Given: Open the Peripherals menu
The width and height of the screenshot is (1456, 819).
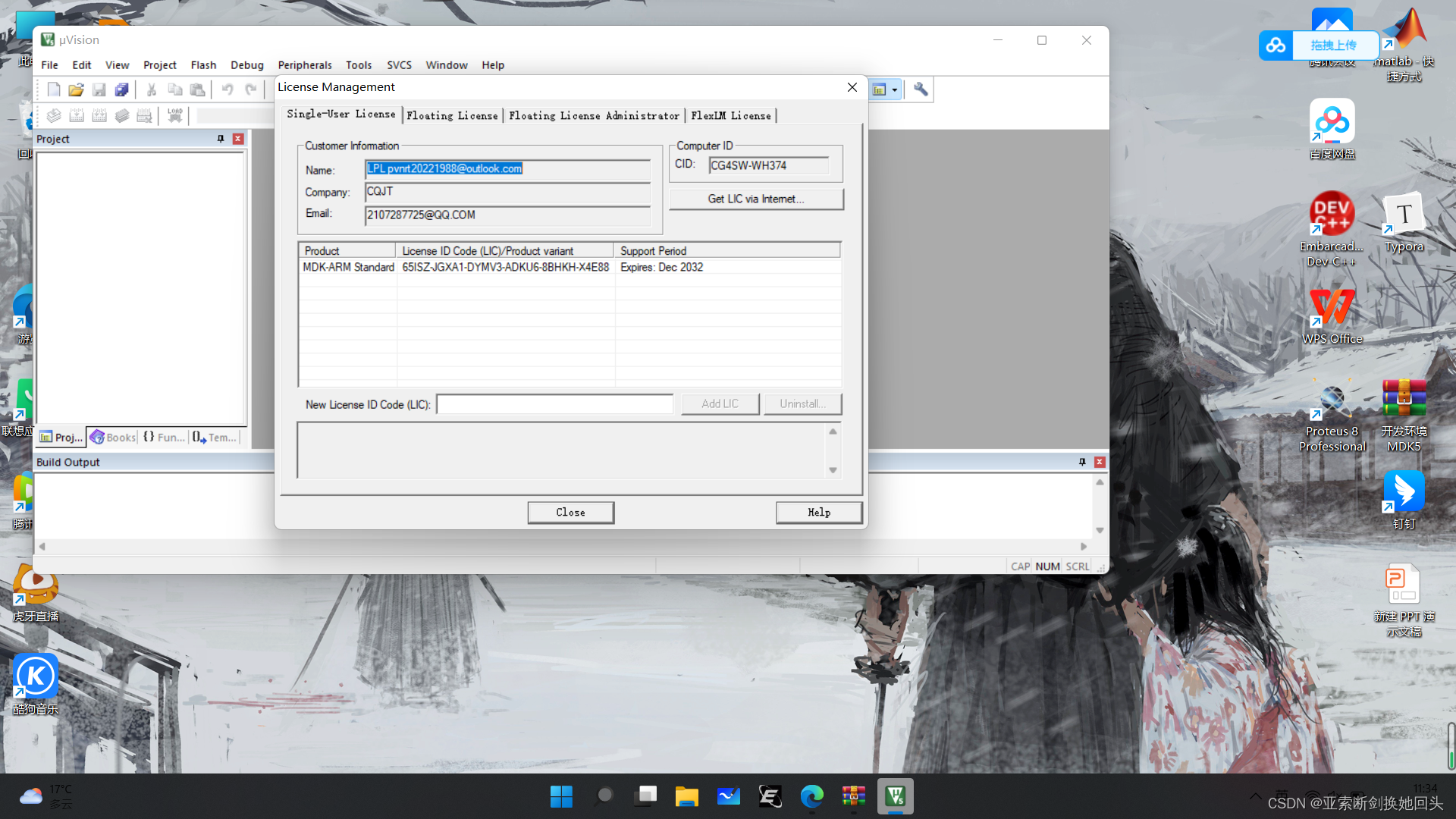Looking at the screenshot, I should tap(304, 65).
